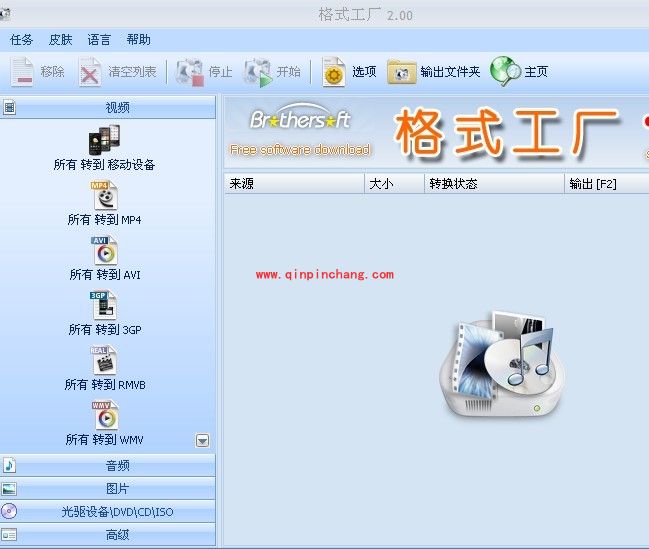Click the Stop (停止) toolbar icon

click(190, 72)
